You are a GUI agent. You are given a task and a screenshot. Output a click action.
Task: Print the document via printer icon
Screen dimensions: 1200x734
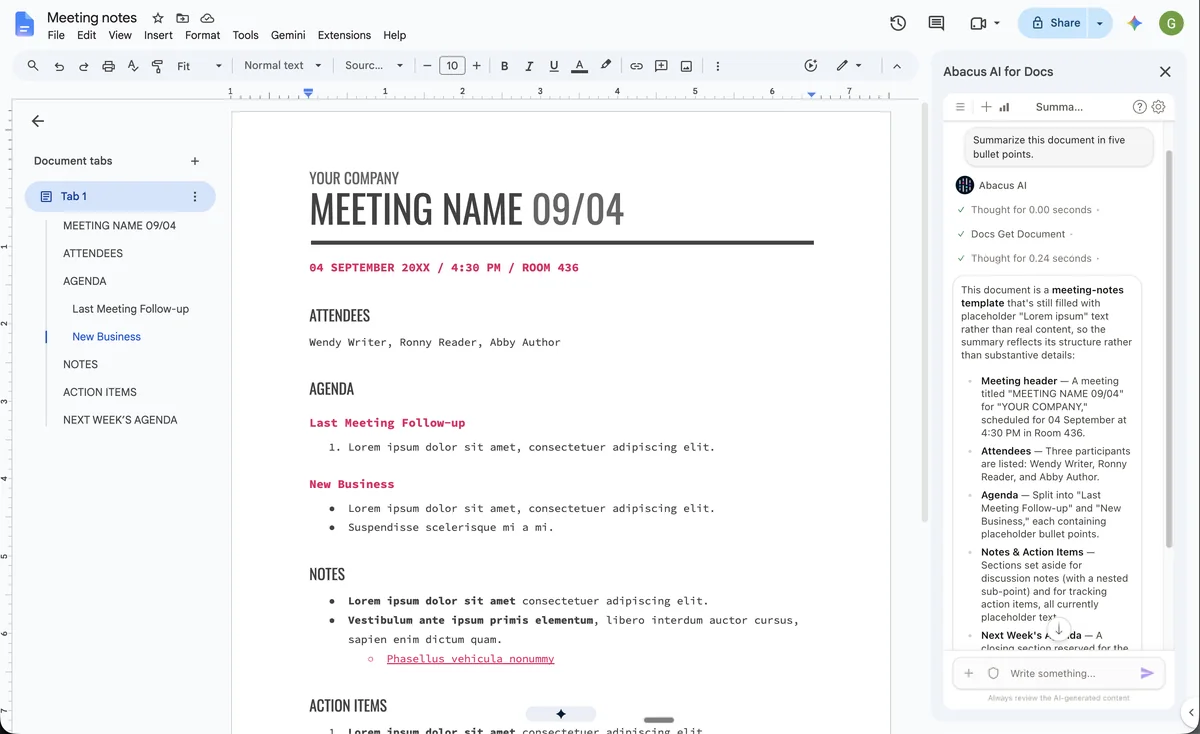point(108,66)
